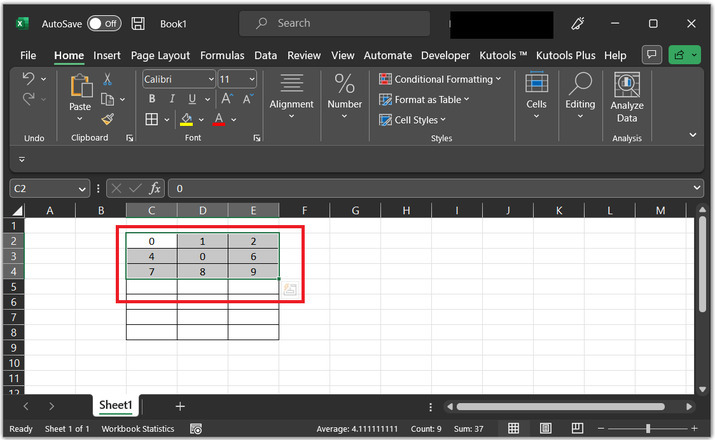This screenshot has height=440, width=715.
Task: Expand the Font Color dropdown arrow
Action: 234,120
